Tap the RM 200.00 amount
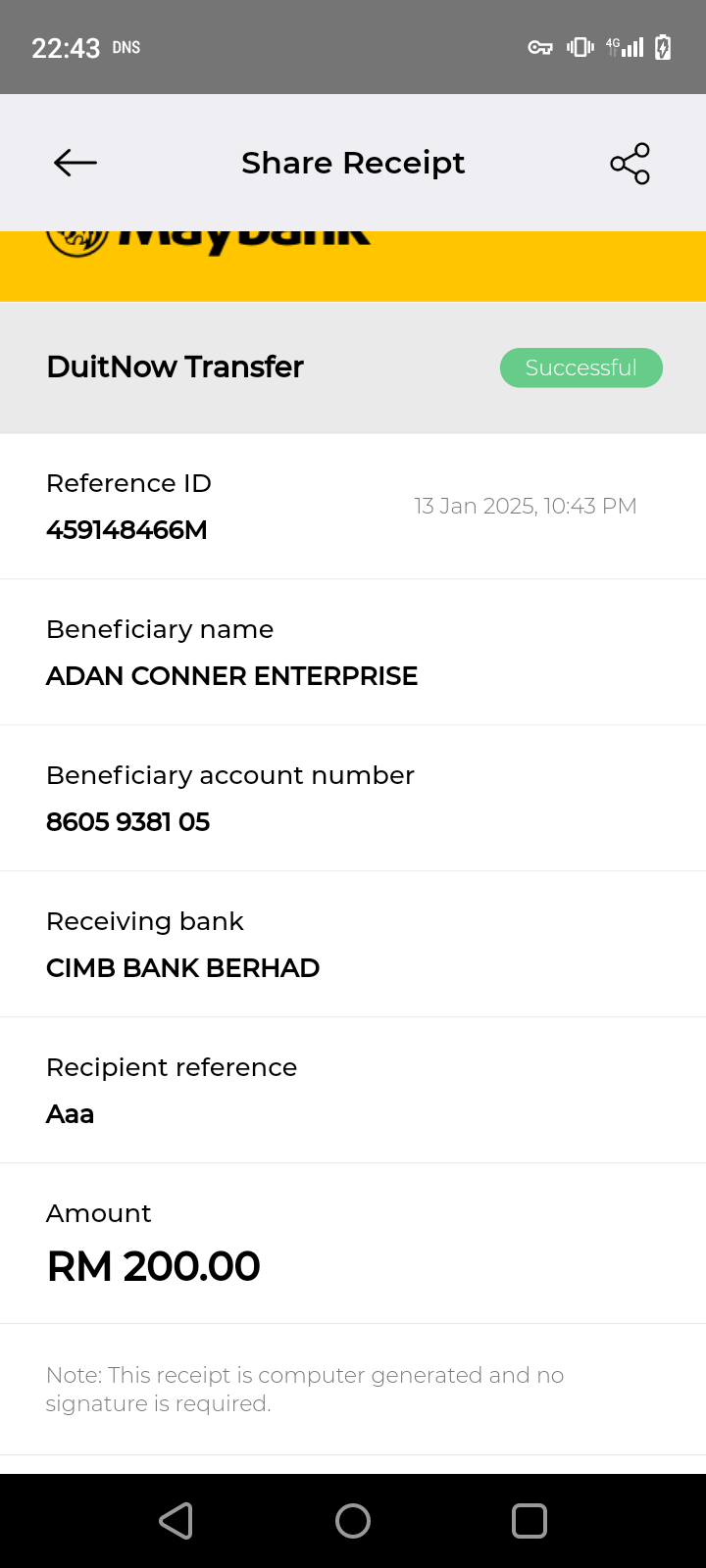Screen dimensions: 706x1568 [153, 1266]
